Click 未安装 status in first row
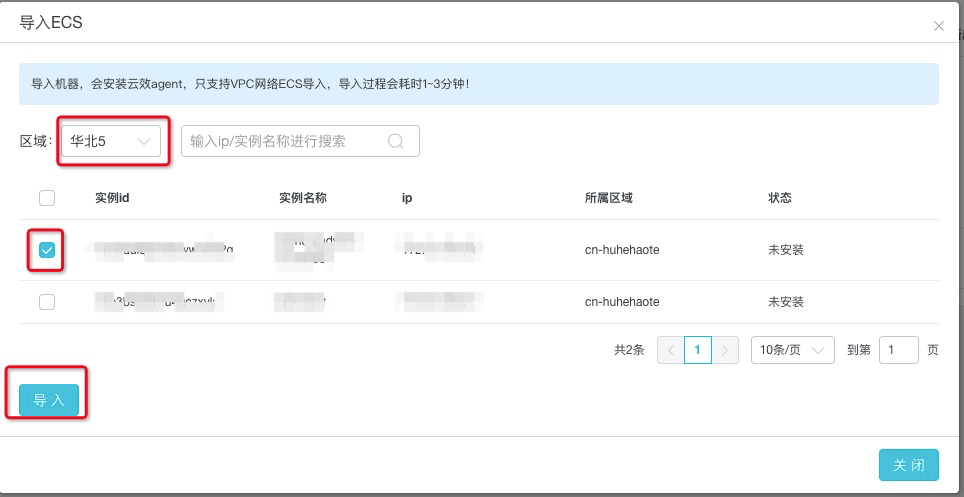Viewport: 964px width, 497px height. point(786,250)
